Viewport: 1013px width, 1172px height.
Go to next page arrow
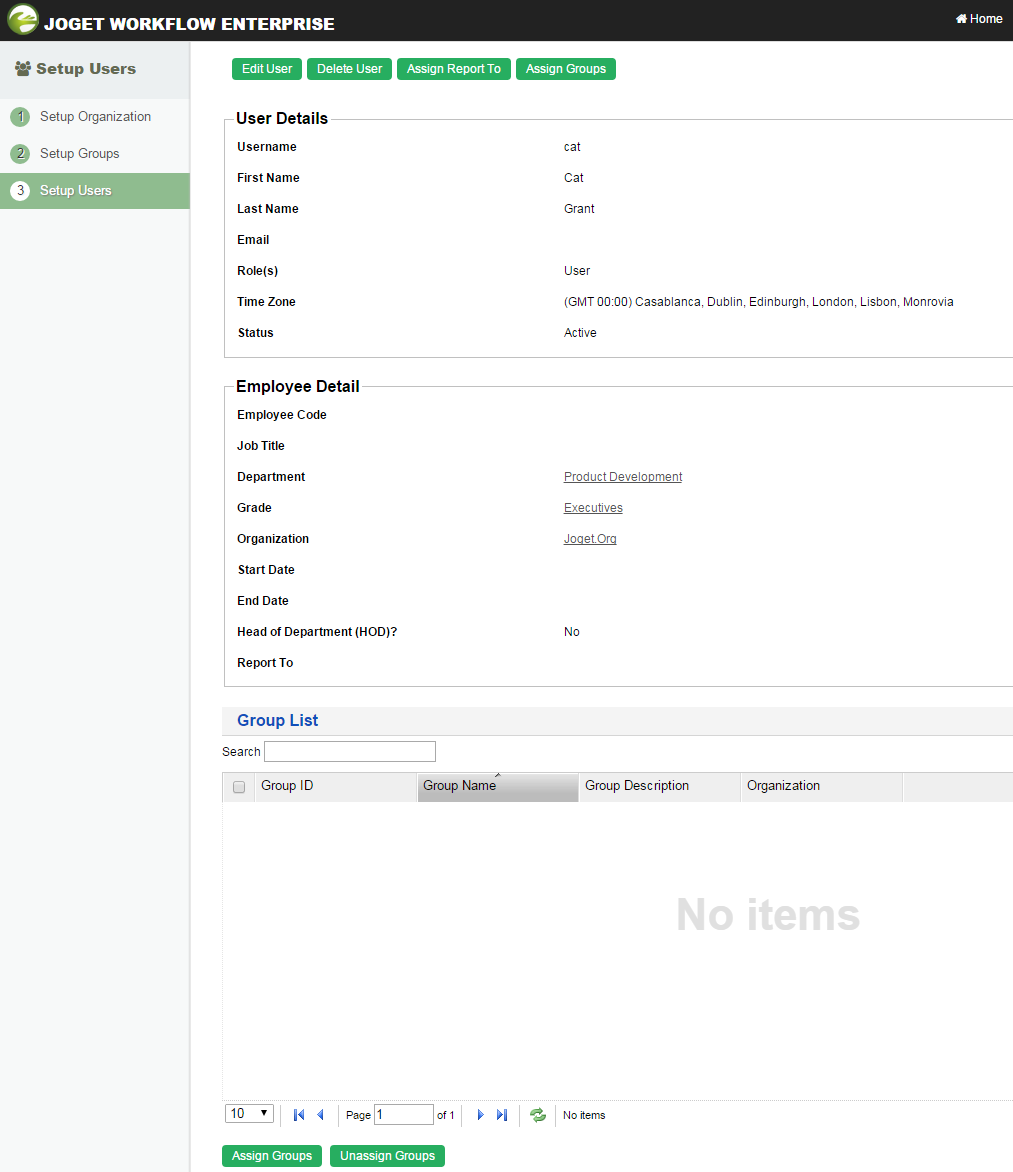(480, 1115)
